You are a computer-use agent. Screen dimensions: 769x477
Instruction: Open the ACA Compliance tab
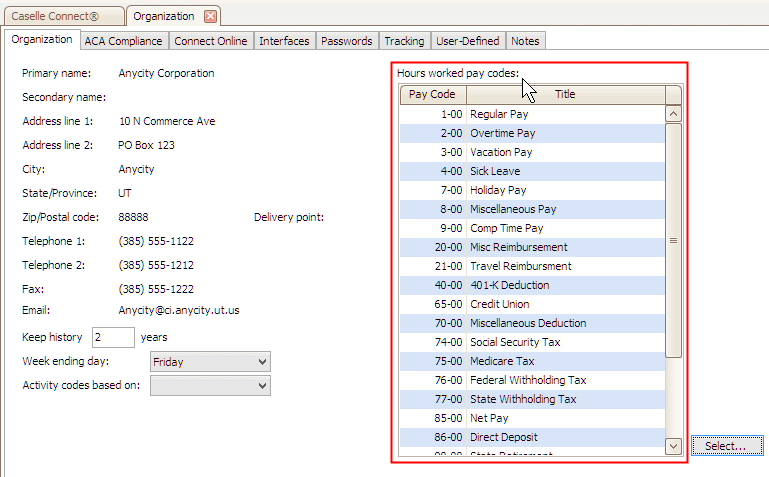[x=123, y=41]
